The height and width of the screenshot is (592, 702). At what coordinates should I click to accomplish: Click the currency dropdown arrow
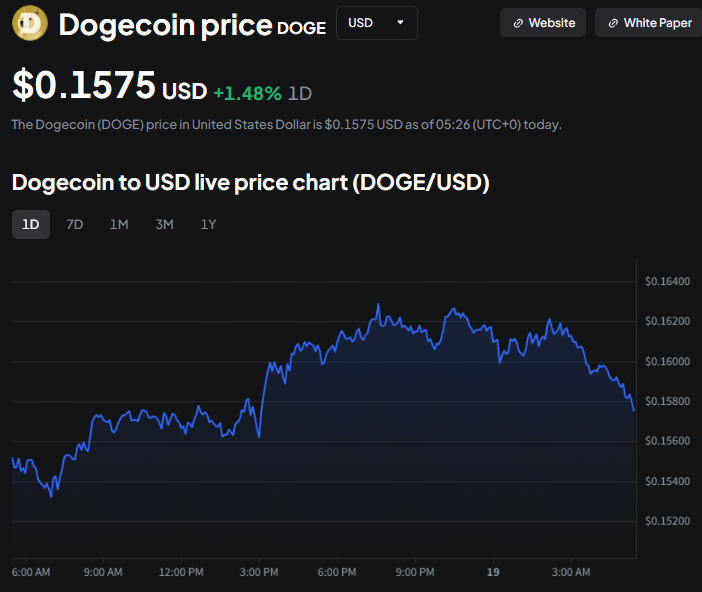pos(401,23)
